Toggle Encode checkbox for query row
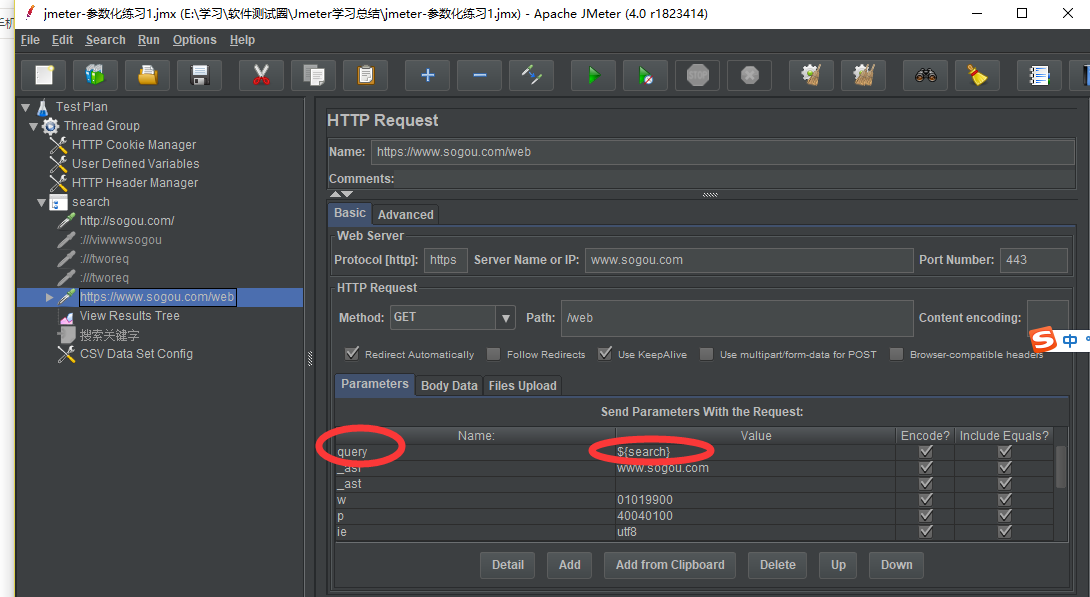 click(925, 452)
